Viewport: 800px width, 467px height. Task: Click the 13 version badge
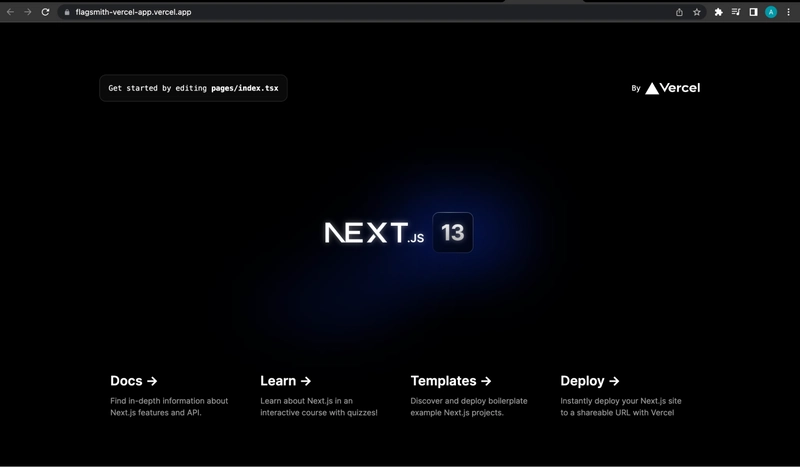pyautogui.click(x=453, y=233)
